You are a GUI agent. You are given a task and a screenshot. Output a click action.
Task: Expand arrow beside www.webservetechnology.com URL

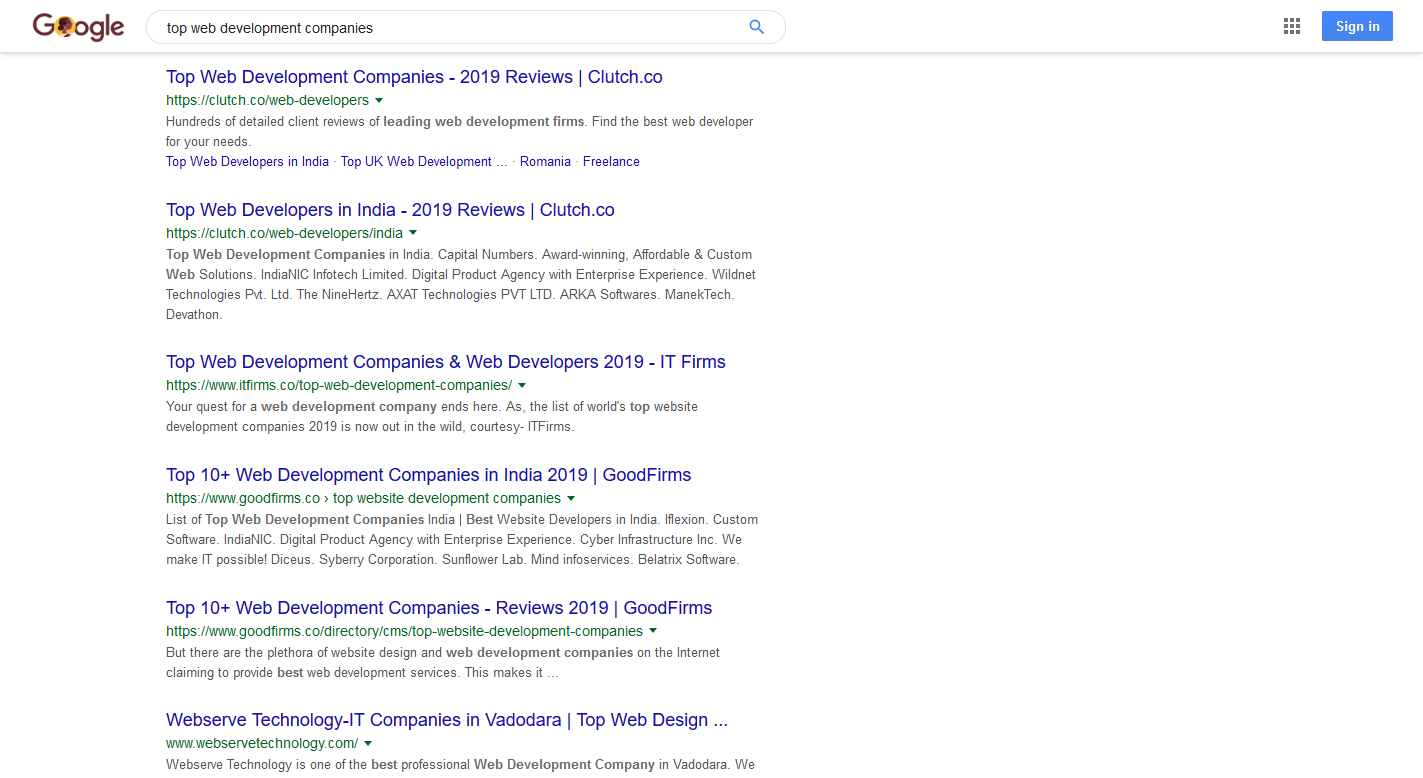click(x=368, y=744)
